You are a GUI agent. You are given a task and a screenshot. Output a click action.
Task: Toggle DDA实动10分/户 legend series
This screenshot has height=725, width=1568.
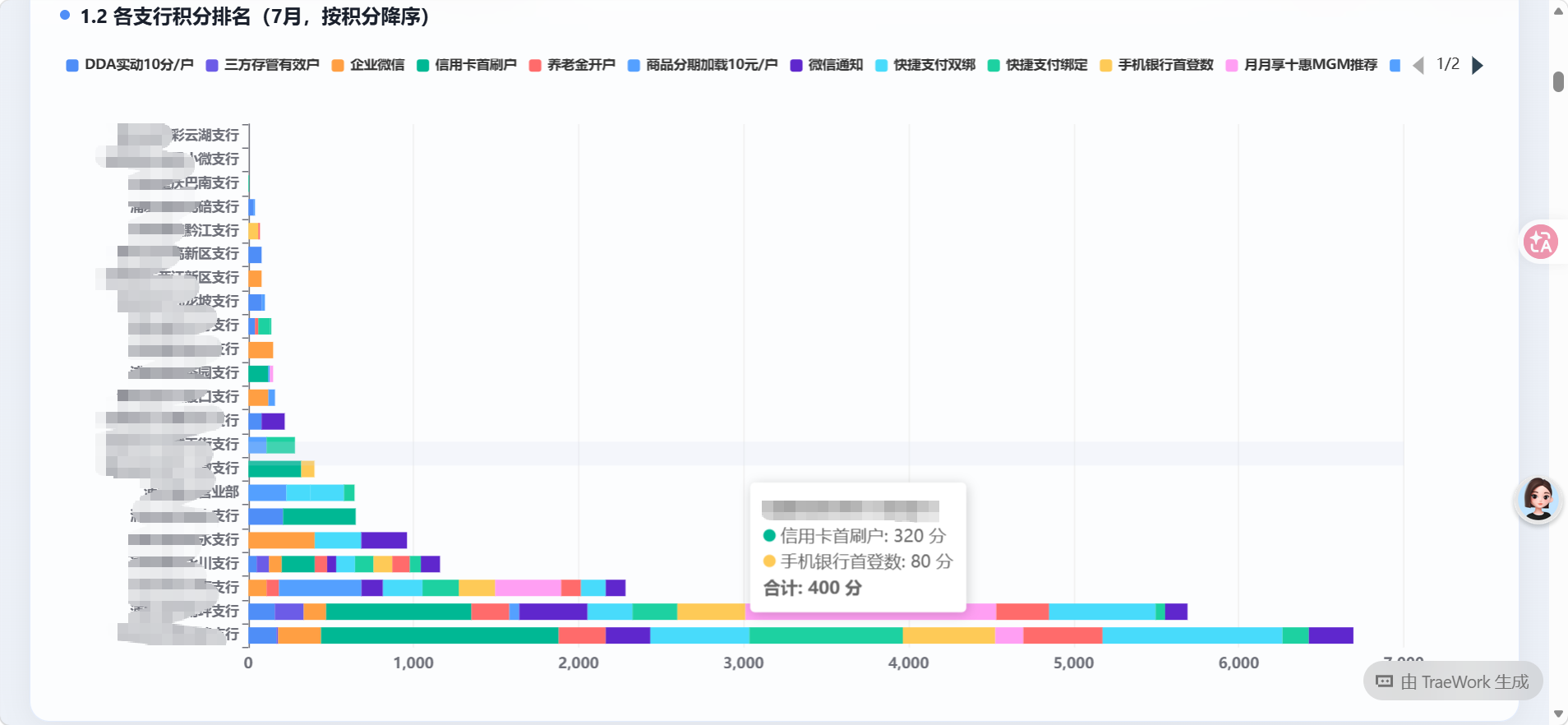point(130,65)
